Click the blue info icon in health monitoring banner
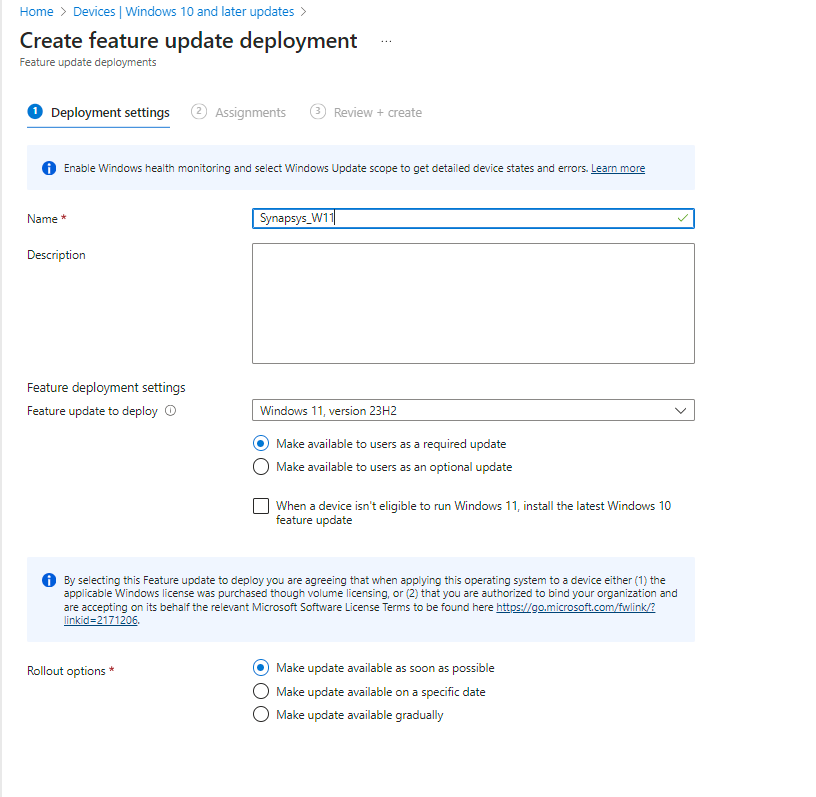 tap(49, 168)
